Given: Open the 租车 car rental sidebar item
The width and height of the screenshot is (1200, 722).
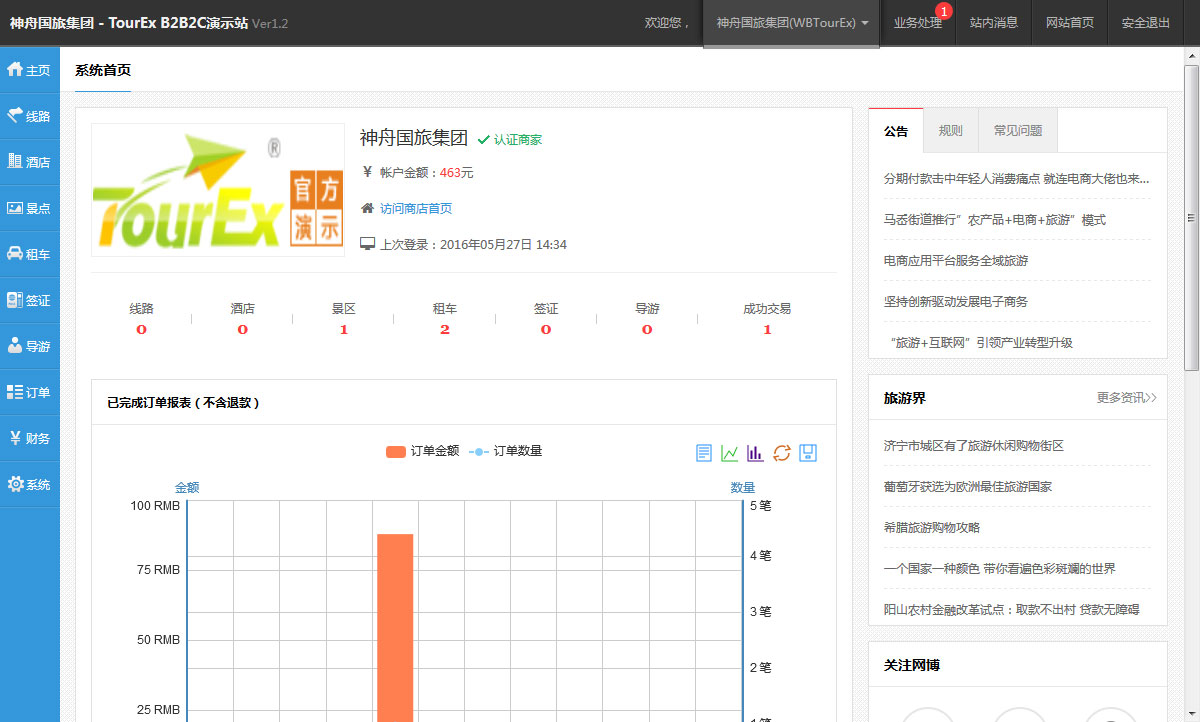Looking at the screenshot, I should (x=29, y=254).
